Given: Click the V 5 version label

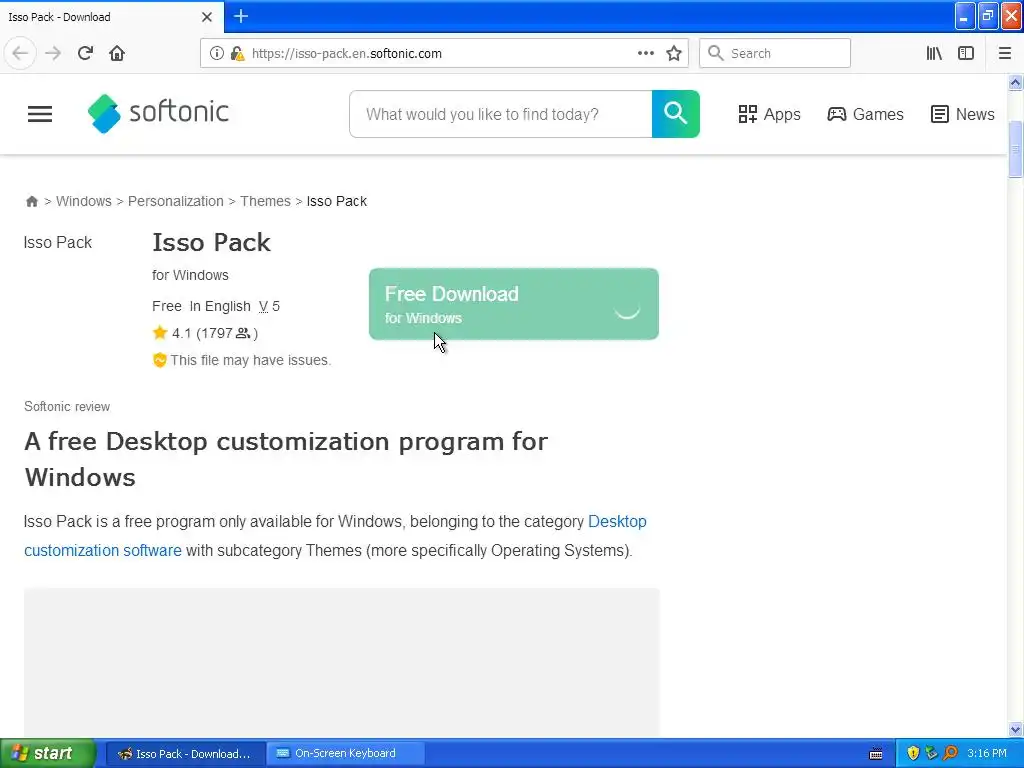Looking at the screenshot, I should 269,306.
